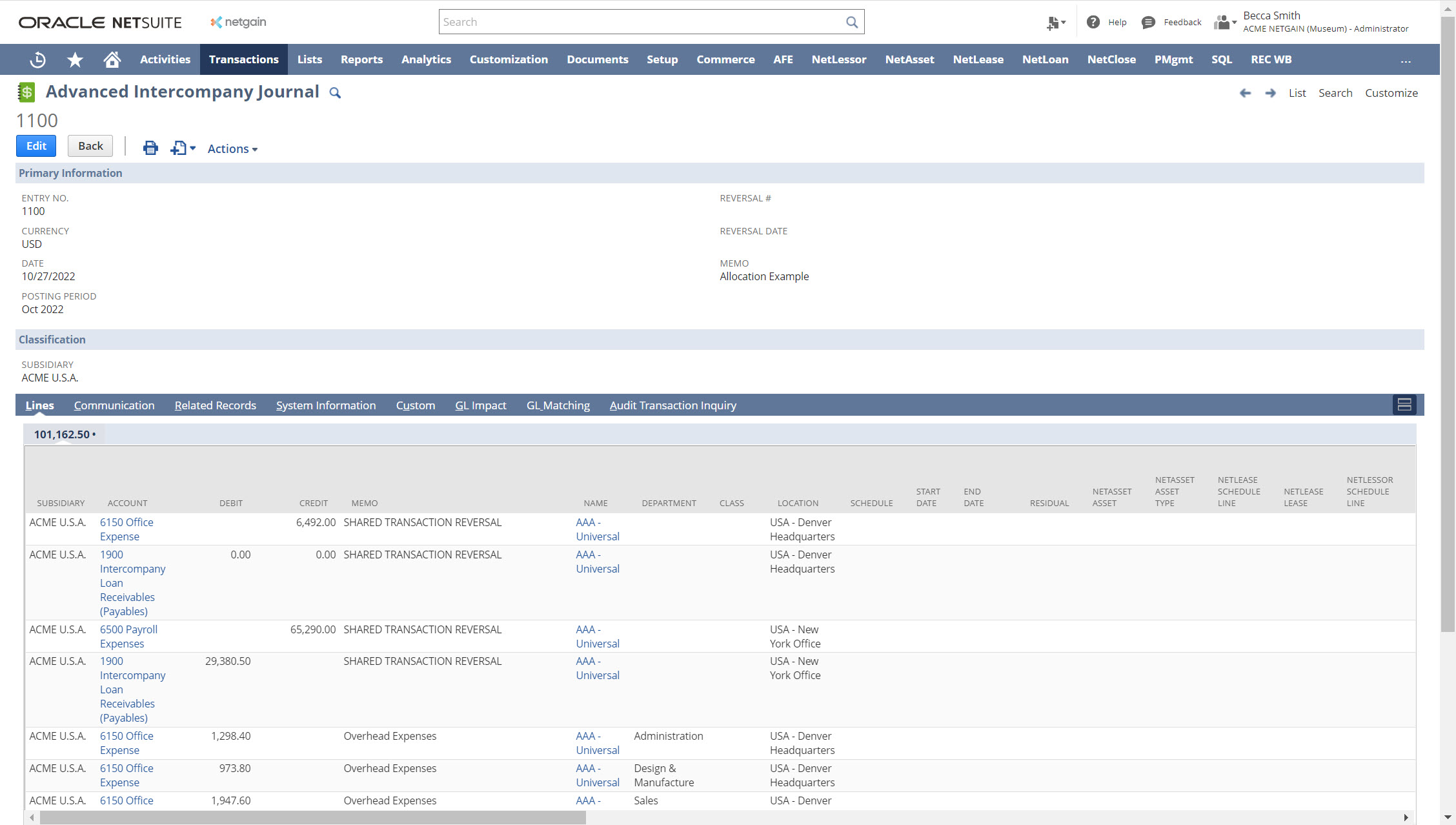Open the Create New icon menu

pyautogui.click(x=1056, y=23)
